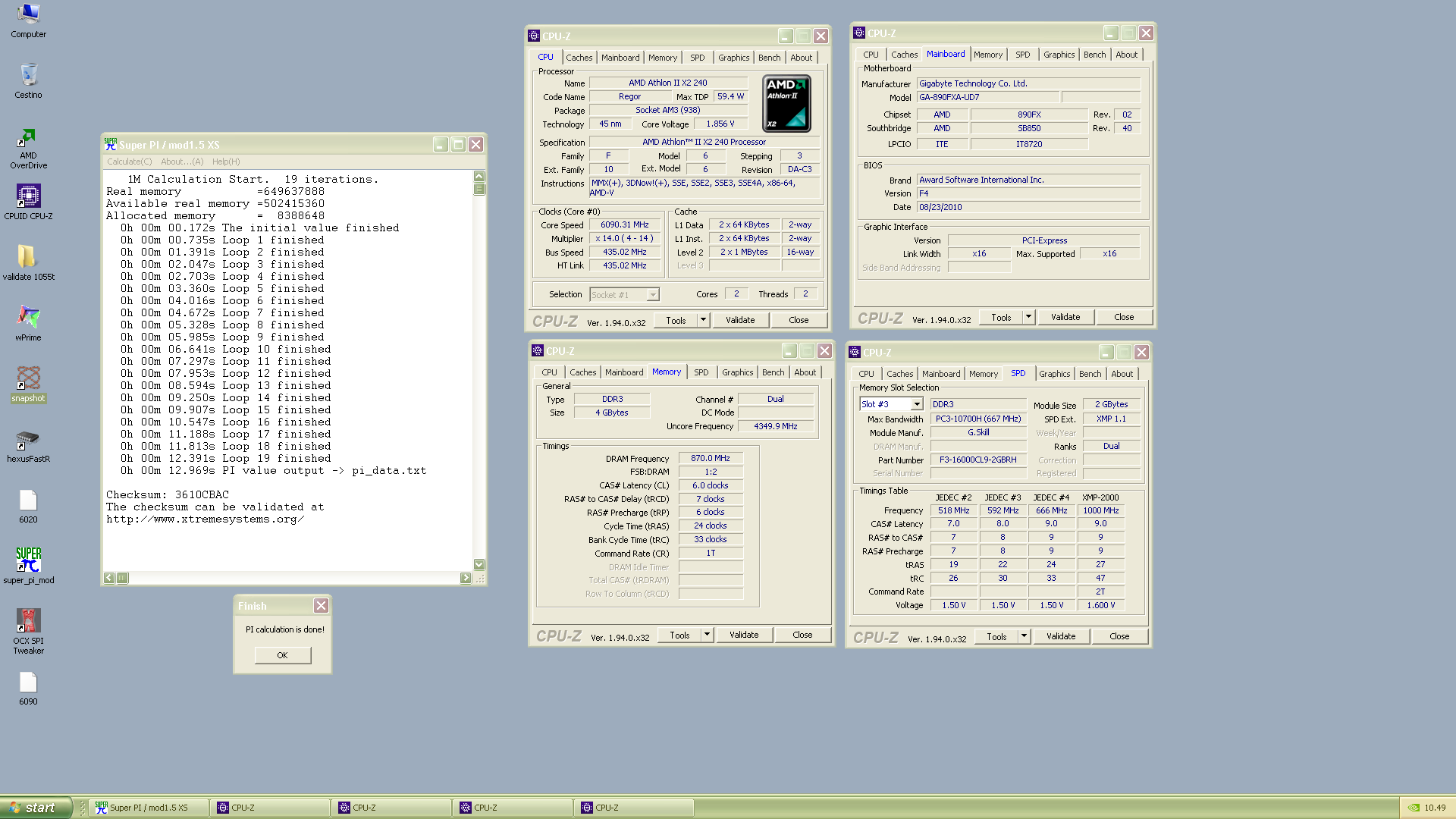
Task: Switch to Bench tab in CPU window
Action: [x=769, y=58]
